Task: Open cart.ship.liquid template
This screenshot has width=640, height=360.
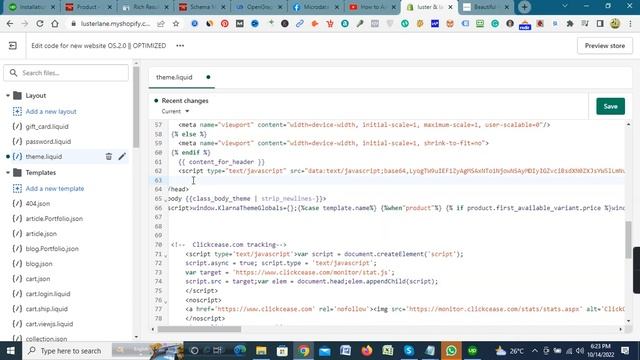Action: pos(47,309)
